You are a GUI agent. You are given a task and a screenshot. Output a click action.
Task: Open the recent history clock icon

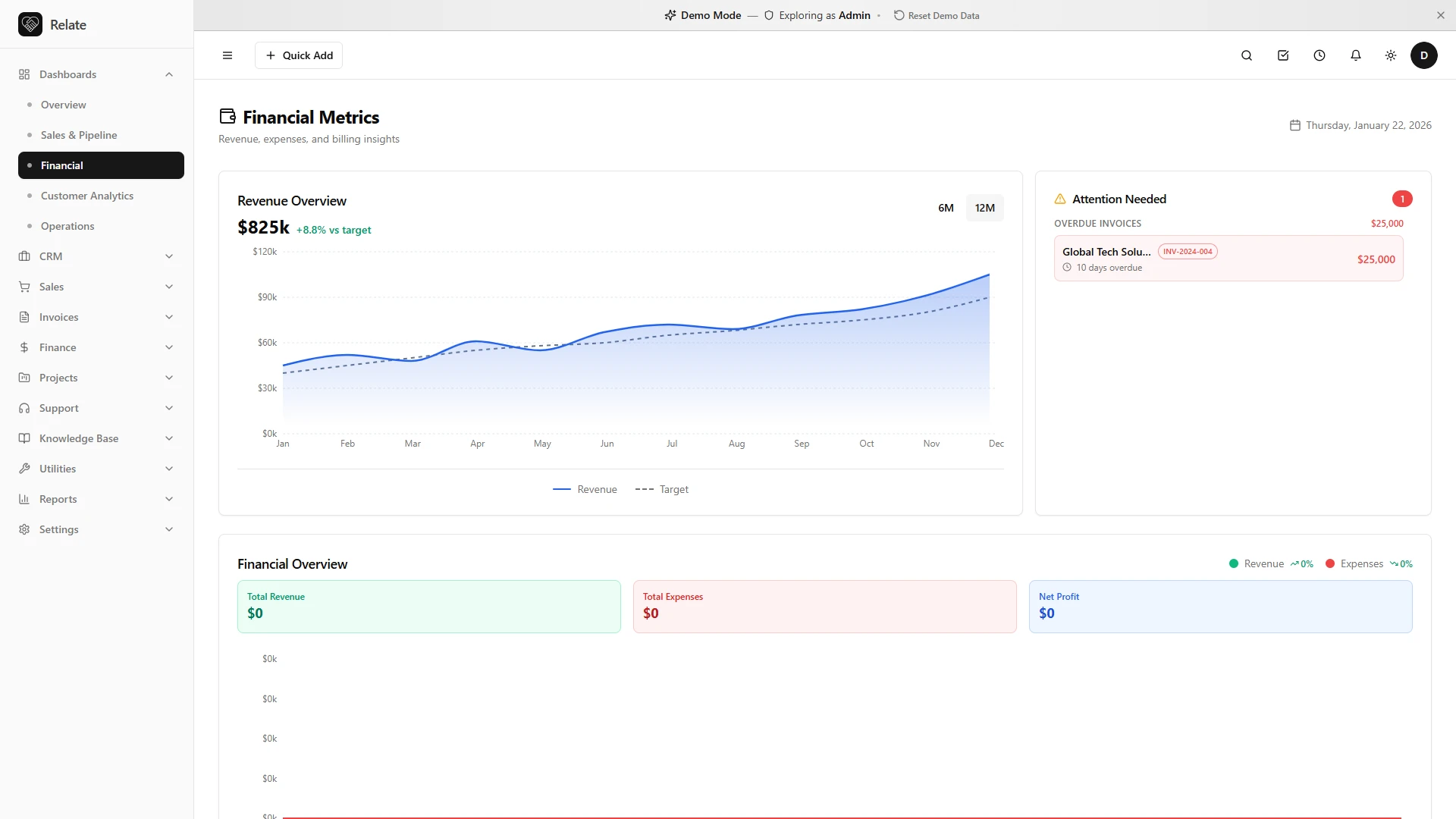(x=1319, y=55)
